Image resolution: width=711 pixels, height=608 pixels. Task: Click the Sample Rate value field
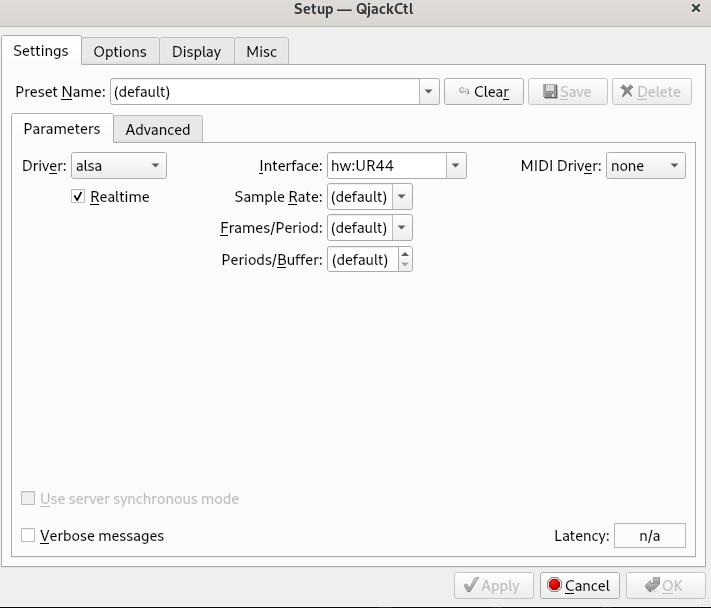[360, 197]
